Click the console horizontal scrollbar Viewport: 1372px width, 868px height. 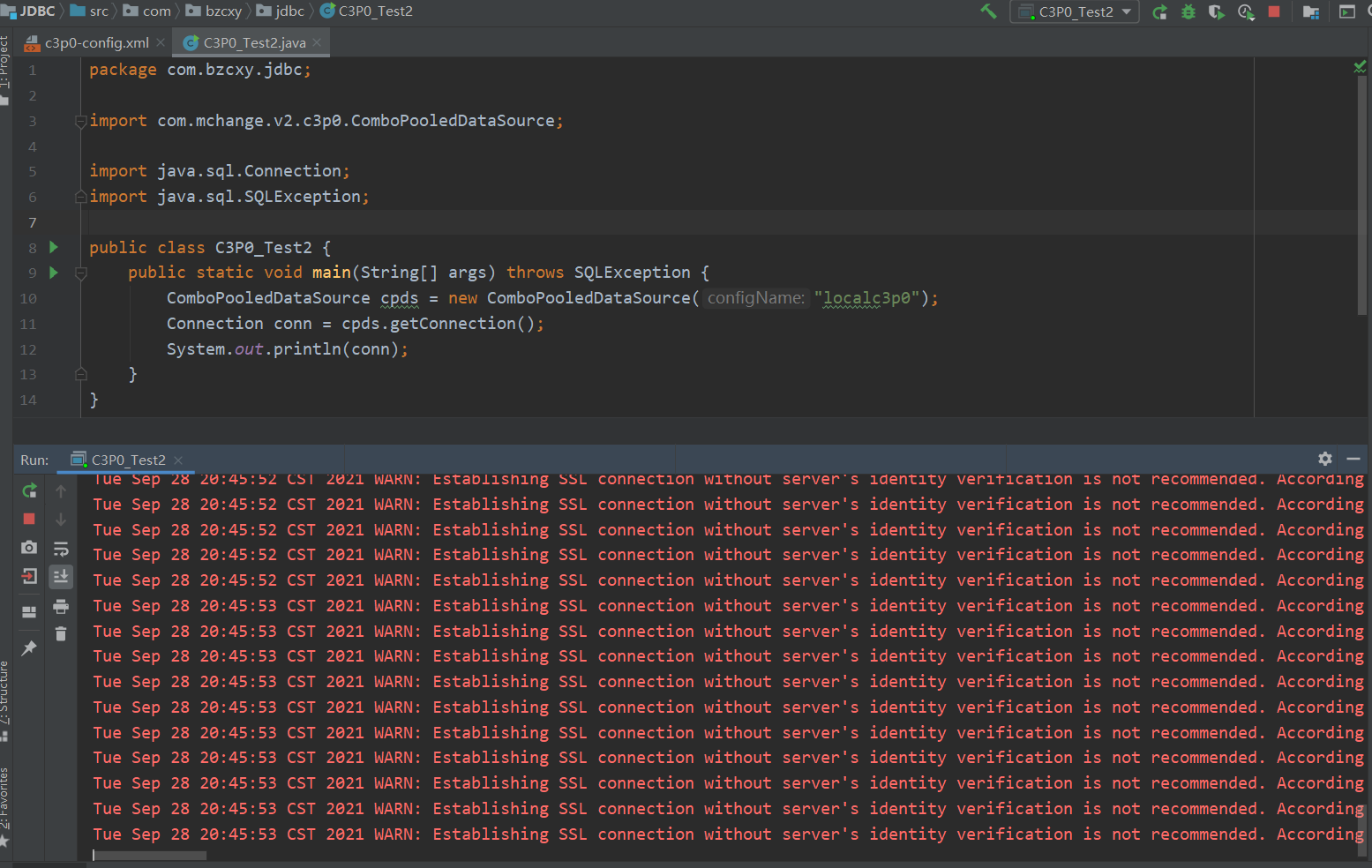[149, 856]
